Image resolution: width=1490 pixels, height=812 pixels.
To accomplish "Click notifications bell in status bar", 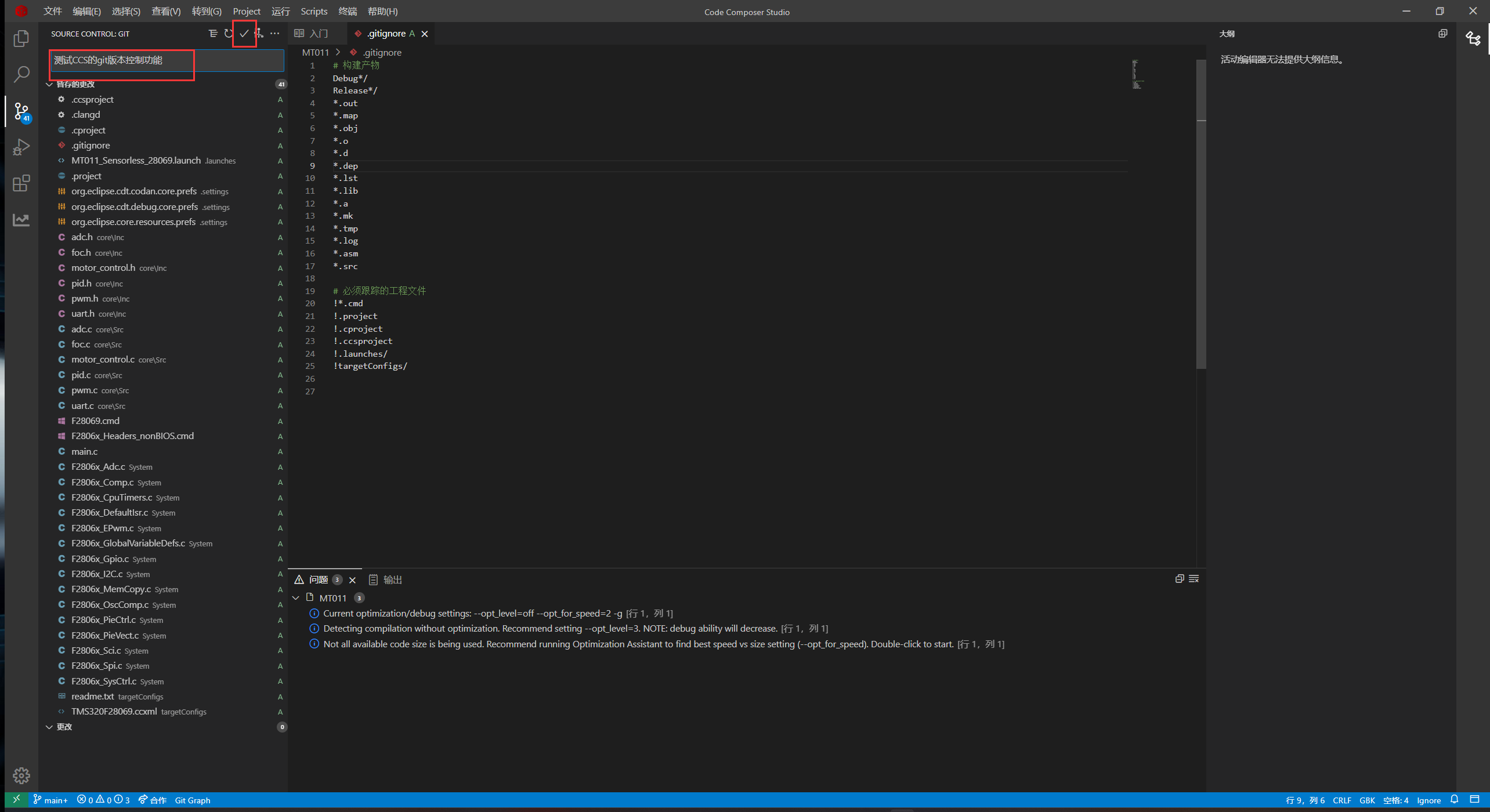I will tap(1454, 800).
